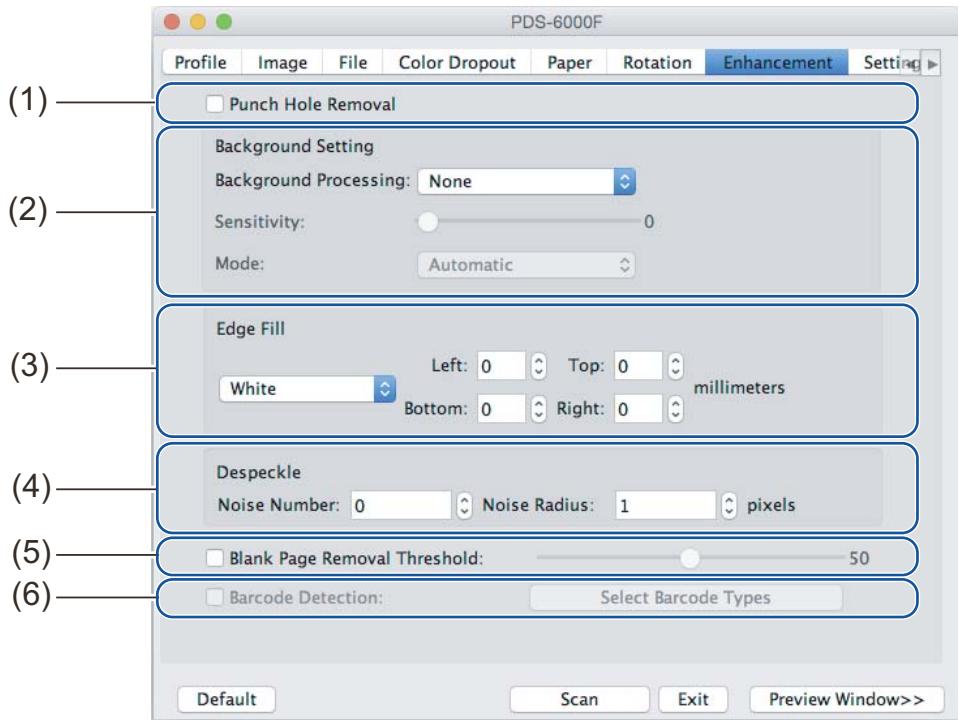
Task: Click the Noise Number input field
Action: 401,505
